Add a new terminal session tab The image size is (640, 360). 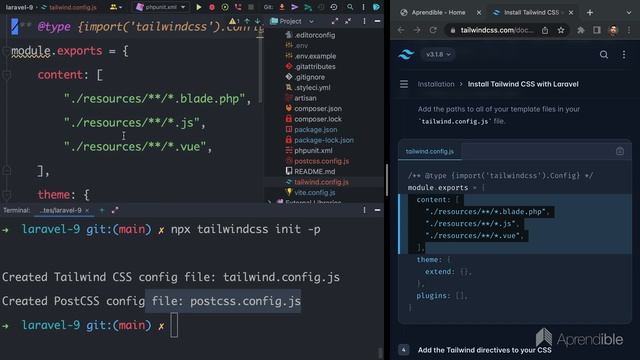[x=102, y=211]
